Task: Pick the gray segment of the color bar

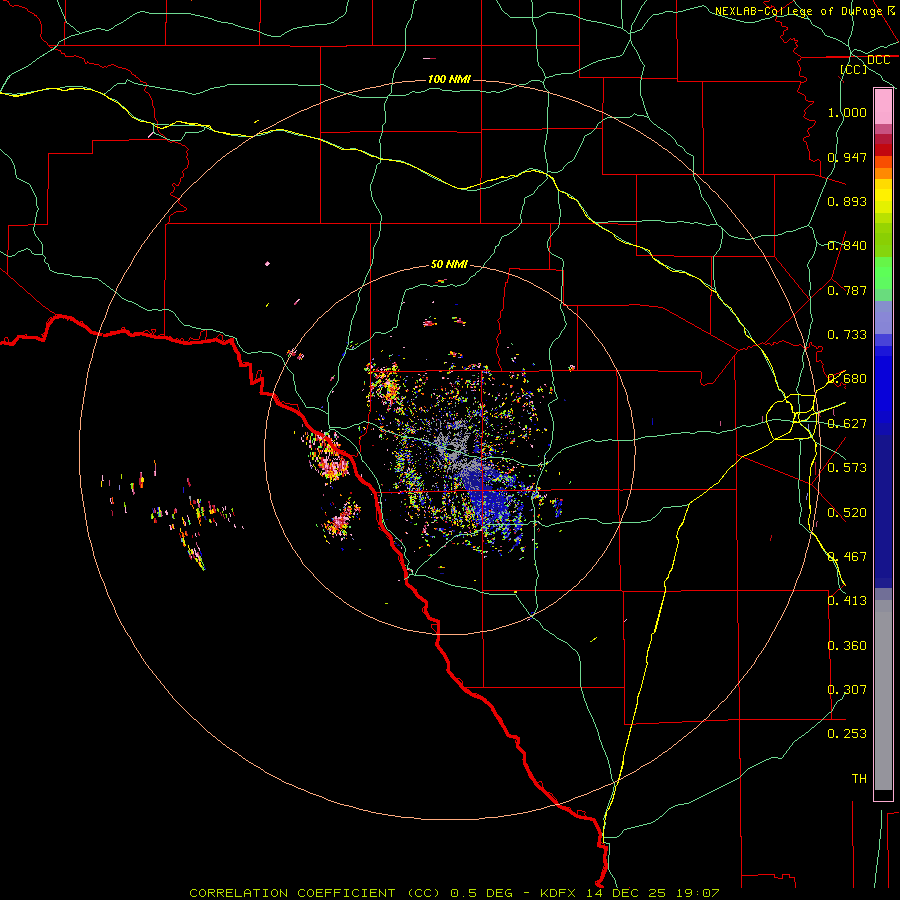Action: point(883,695)
